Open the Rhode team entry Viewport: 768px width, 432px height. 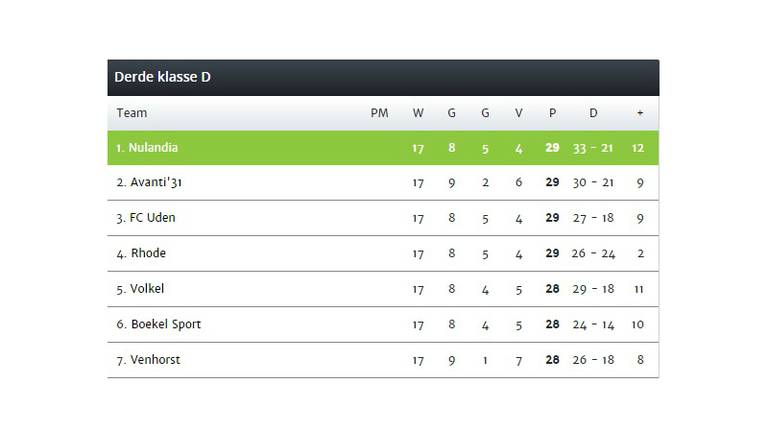[x=148, y=253]
